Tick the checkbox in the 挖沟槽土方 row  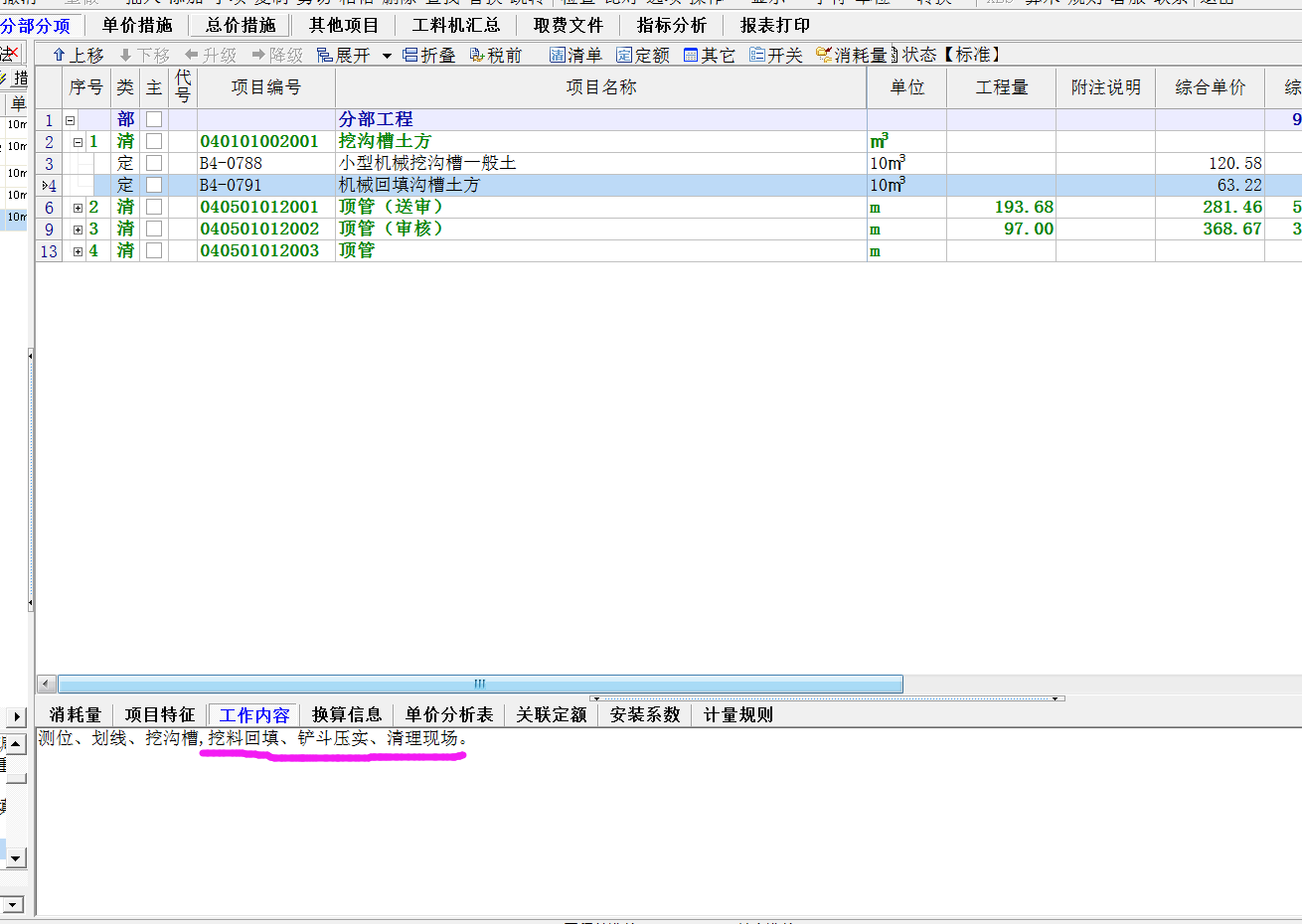pyautogui.click(x=154, y=141)
